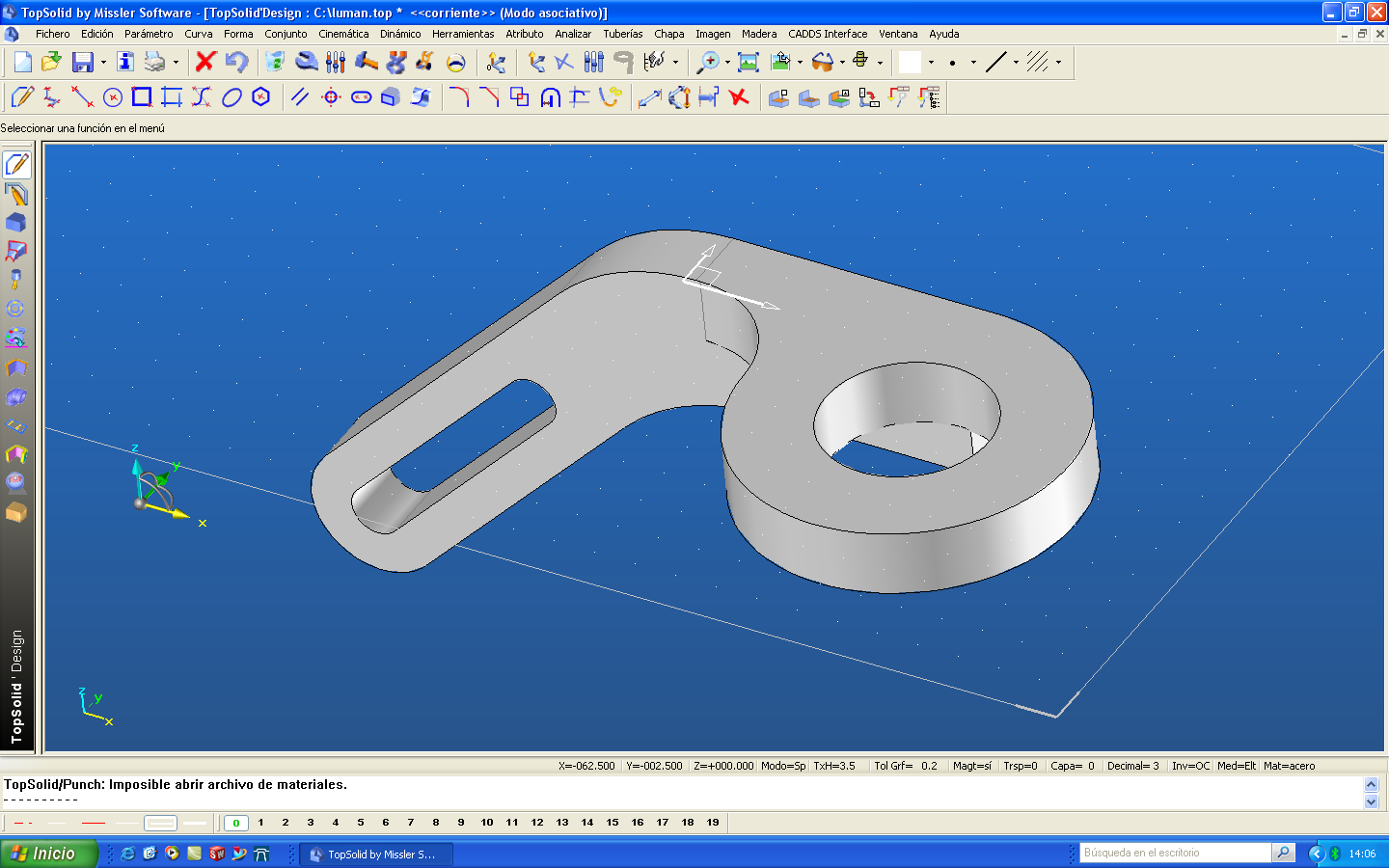Select the oblong slot shape tool
The image size is (1389, 868).
(361, 97)
